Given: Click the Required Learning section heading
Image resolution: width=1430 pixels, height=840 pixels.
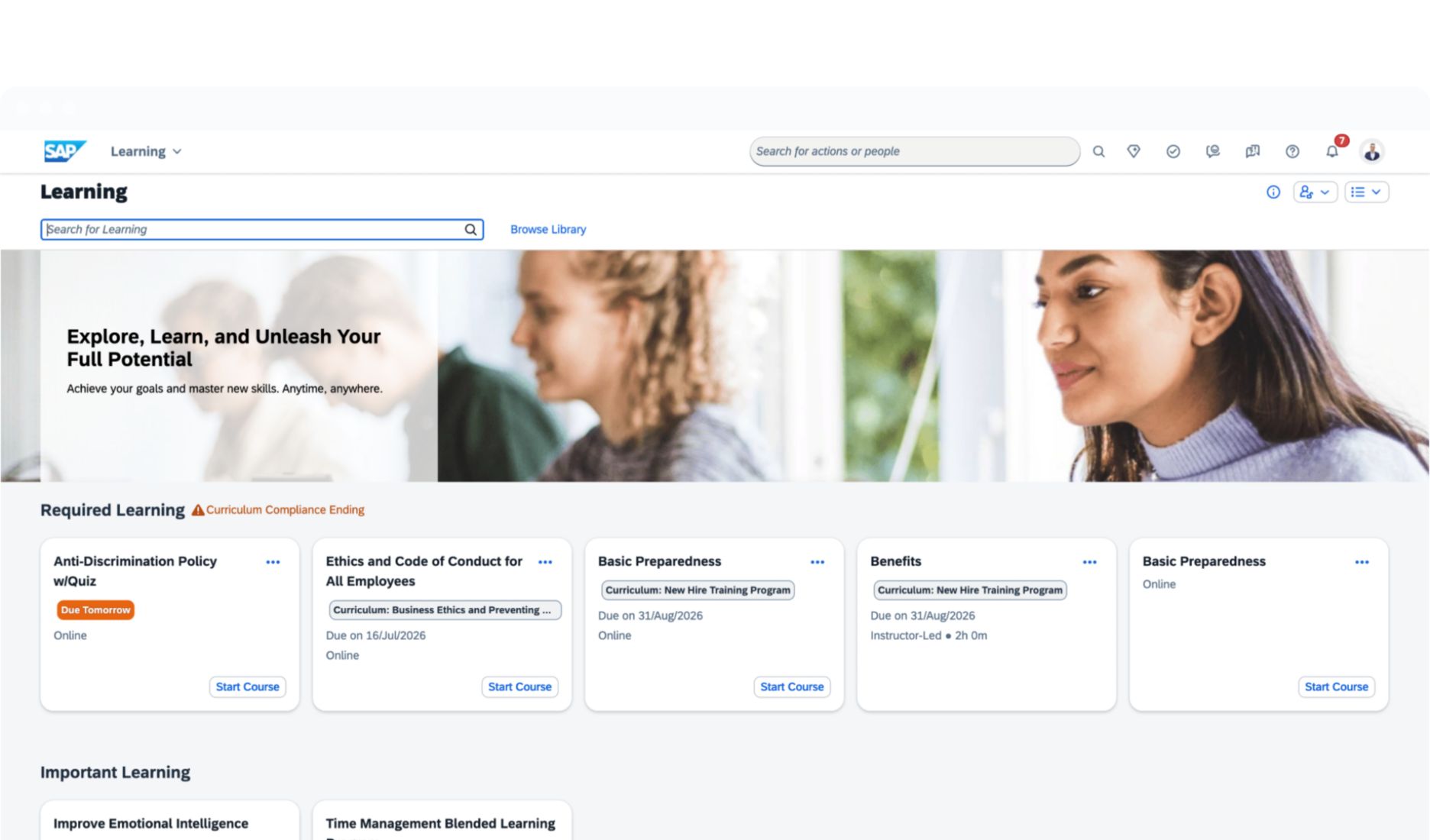Looking at the screenshot, I should 112,510.
